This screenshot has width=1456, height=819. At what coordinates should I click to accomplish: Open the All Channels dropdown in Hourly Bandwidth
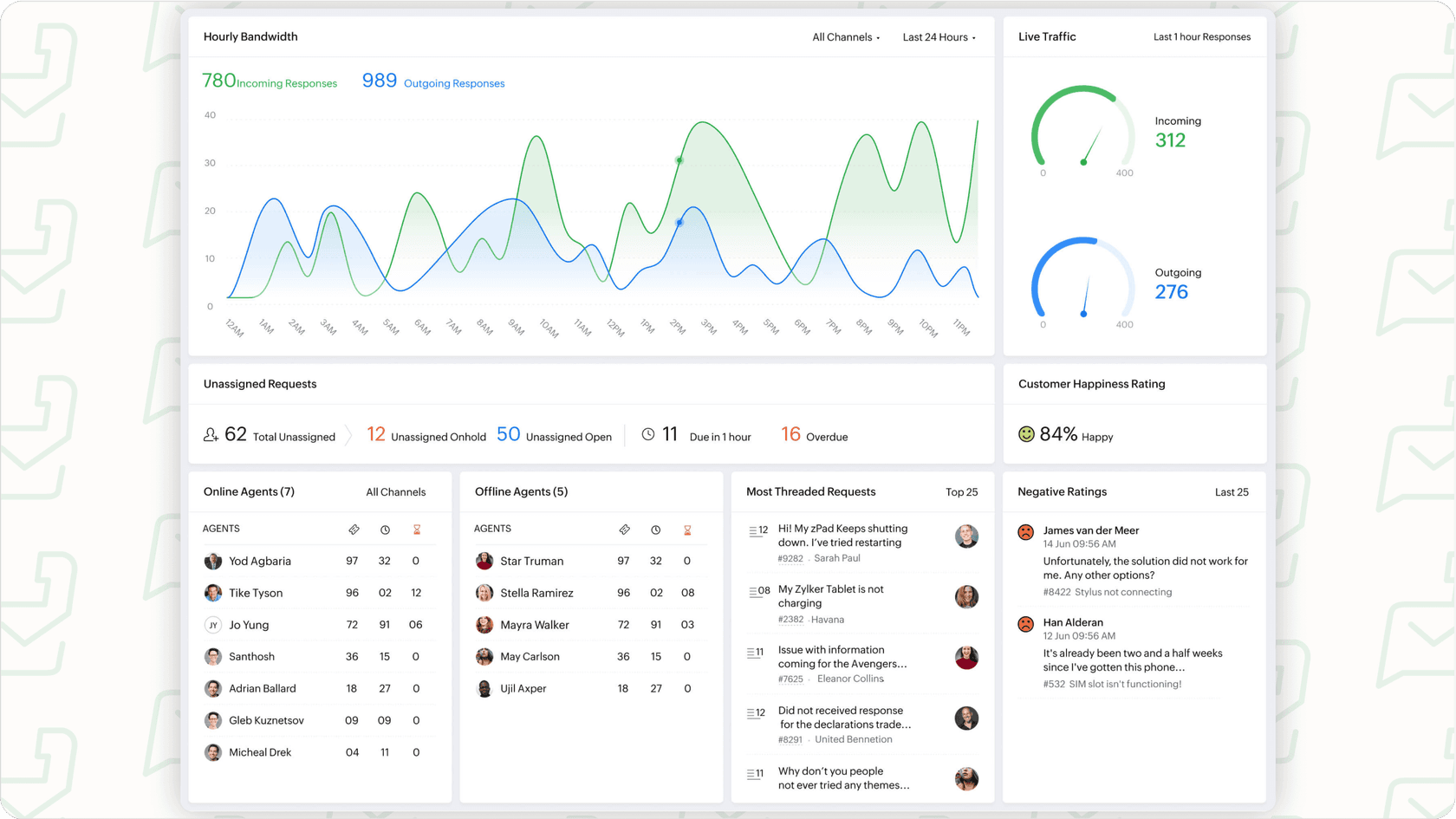845,37
